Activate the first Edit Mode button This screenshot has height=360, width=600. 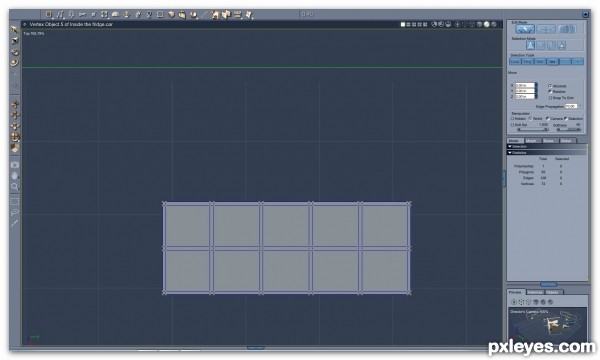pos(525,29)
